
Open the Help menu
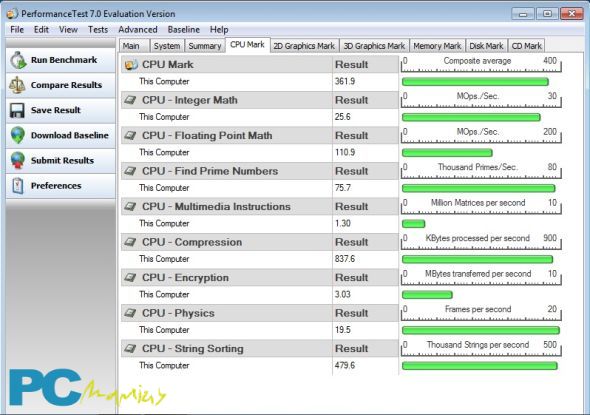219,30
